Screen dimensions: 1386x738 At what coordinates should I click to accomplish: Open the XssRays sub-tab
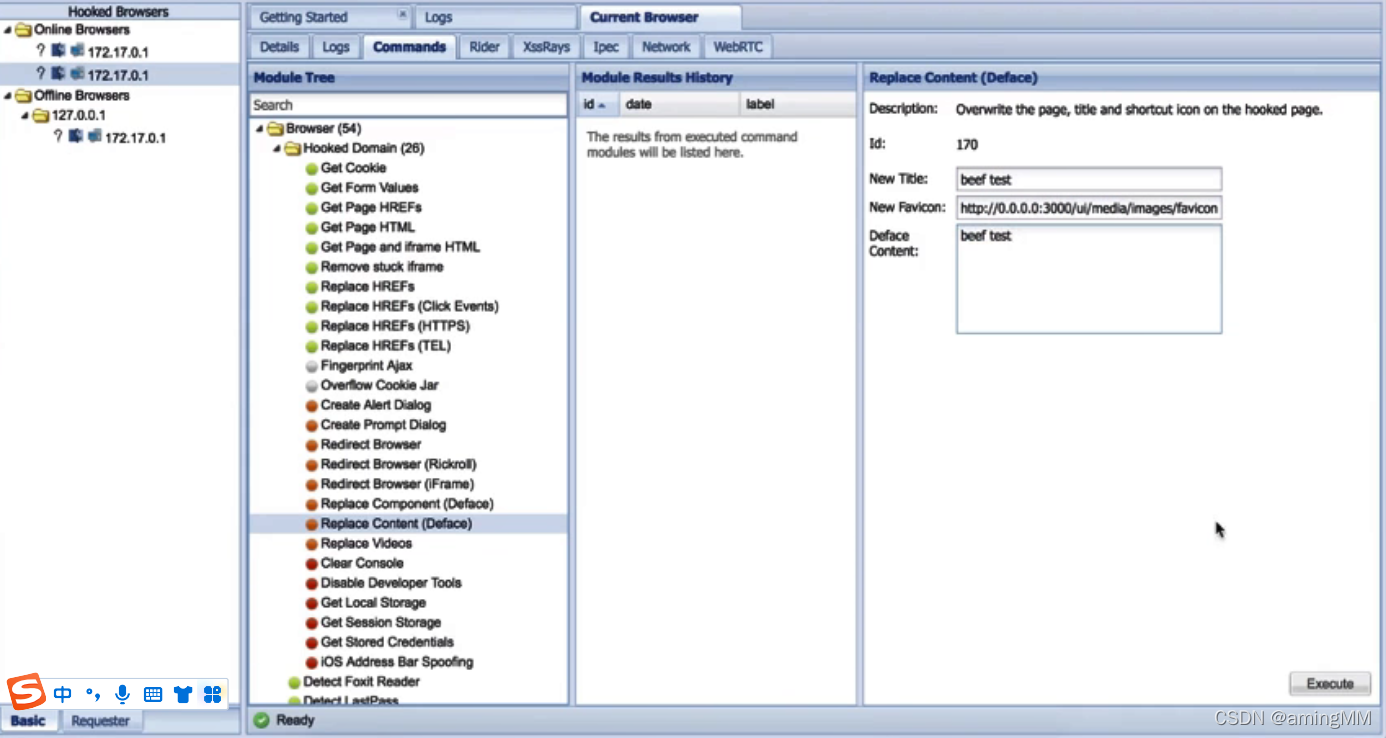(x=546, y=47)
